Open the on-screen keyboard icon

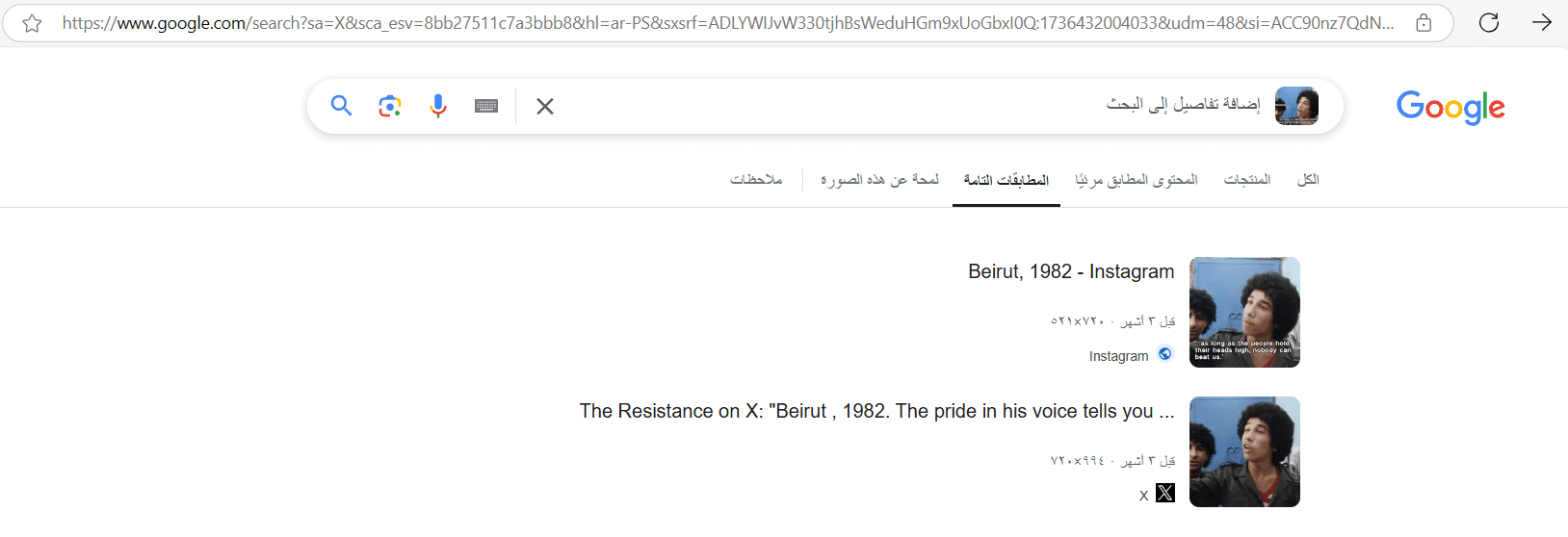(486, 106)
